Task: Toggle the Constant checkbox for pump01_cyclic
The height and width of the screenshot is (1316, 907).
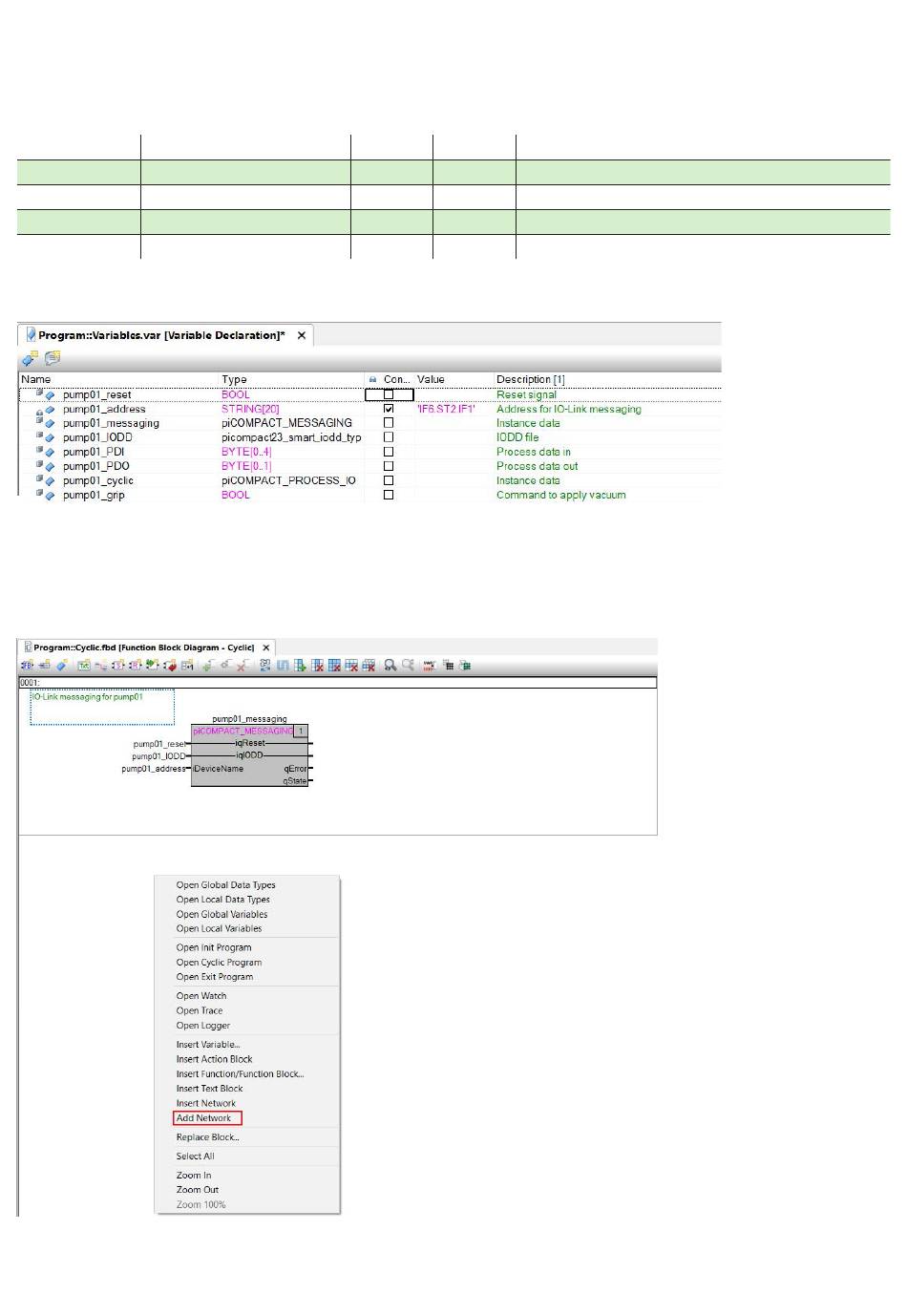Action: tap(389, 480)
